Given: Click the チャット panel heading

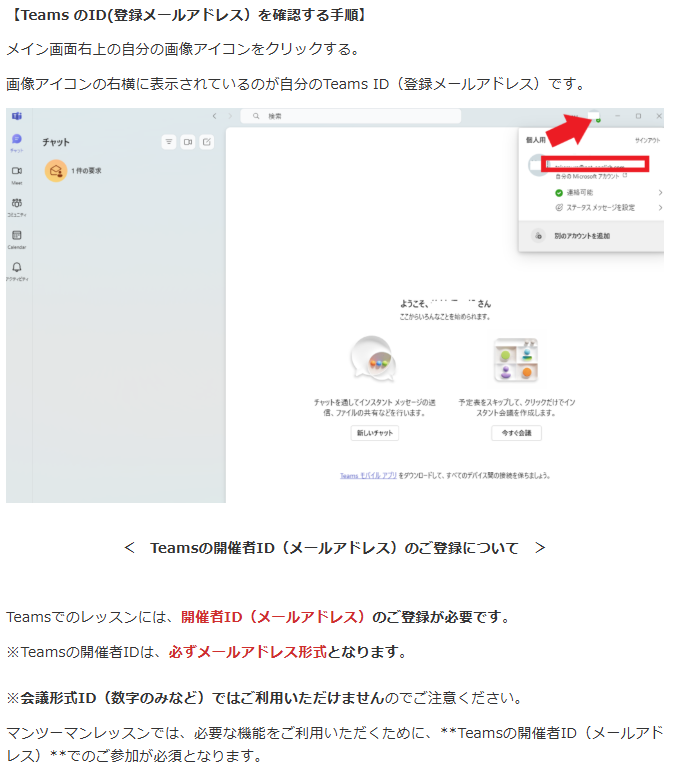Looking at the screenshot, I should pos(56,142).
